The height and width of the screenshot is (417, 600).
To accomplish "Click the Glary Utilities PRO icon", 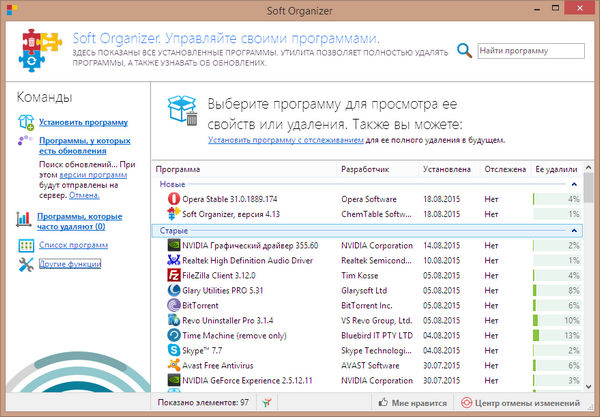I will (174, 290).
